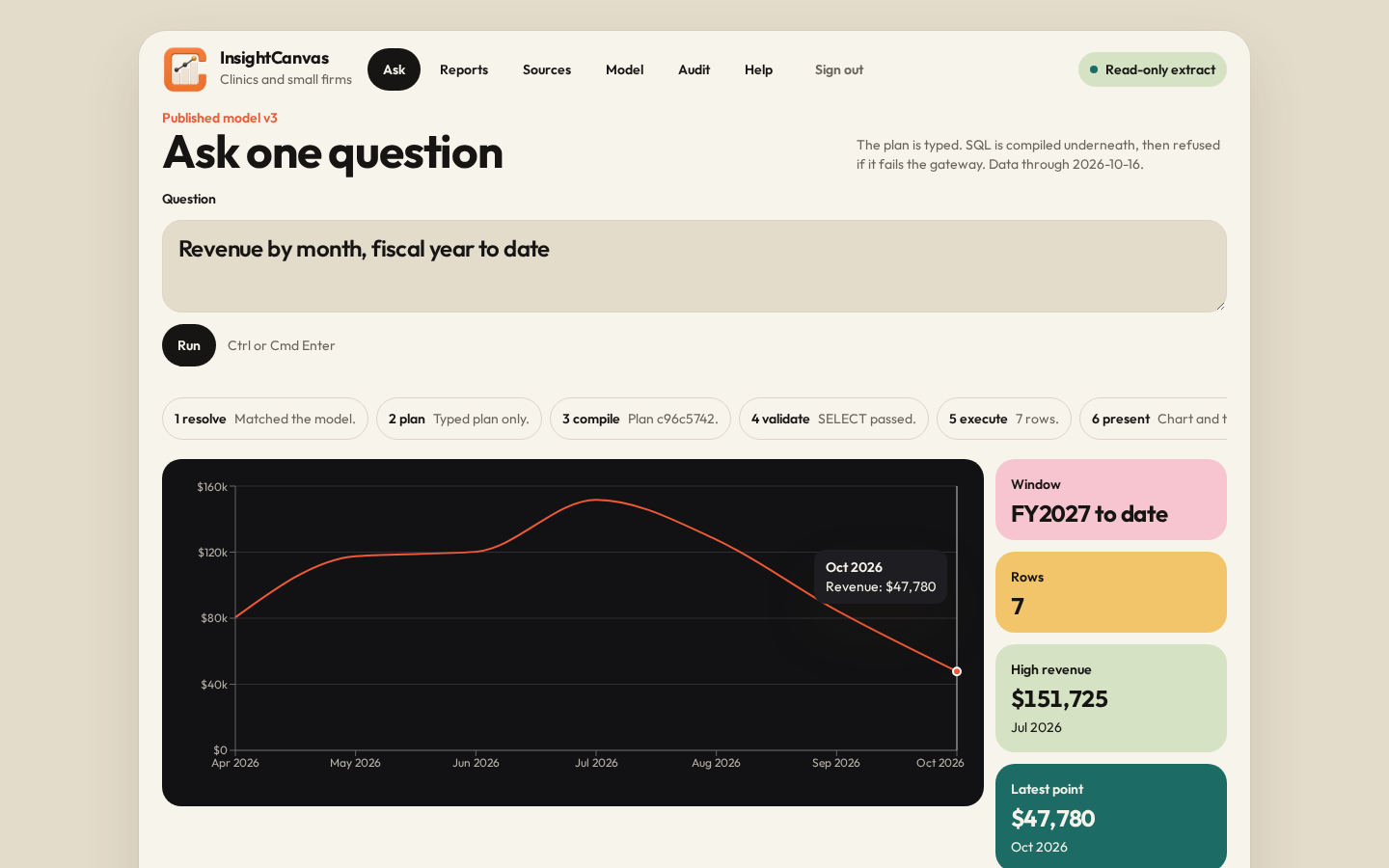The width and height of the screenshot is (1389, 868).
Task: Click the Window FY2027 to date card
Action: pos(1111,500)
